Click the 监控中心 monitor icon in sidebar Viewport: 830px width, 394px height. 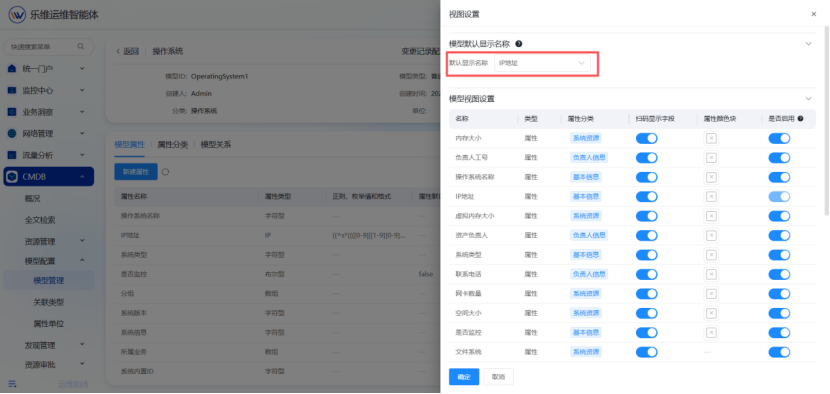point(12,91)
